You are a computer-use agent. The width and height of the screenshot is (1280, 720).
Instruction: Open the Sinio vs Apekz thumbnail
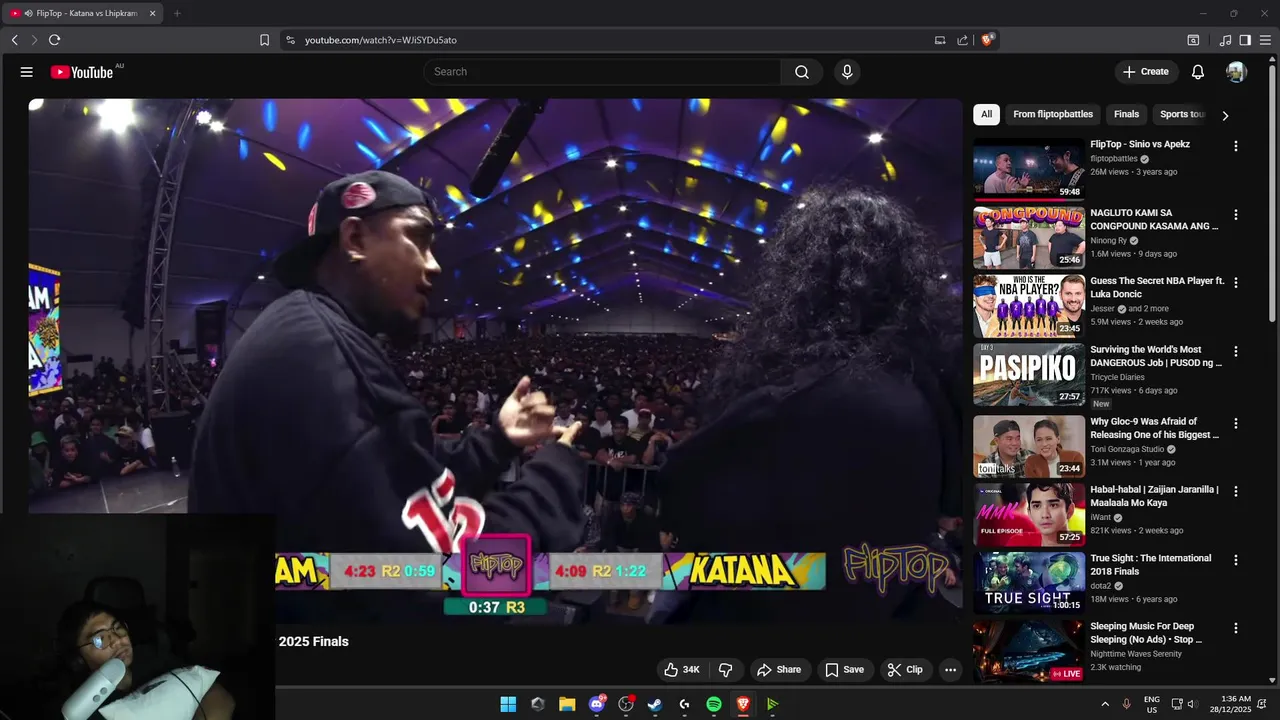pyautogui.click(x=1029, y=169)
